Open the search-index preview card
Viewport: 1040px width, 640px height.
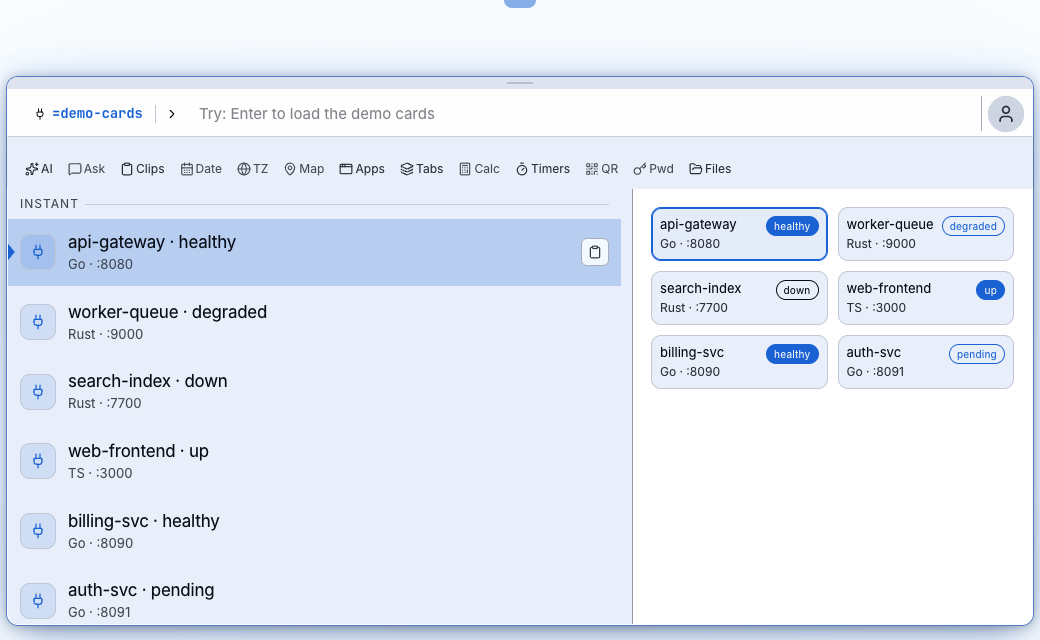739,298
